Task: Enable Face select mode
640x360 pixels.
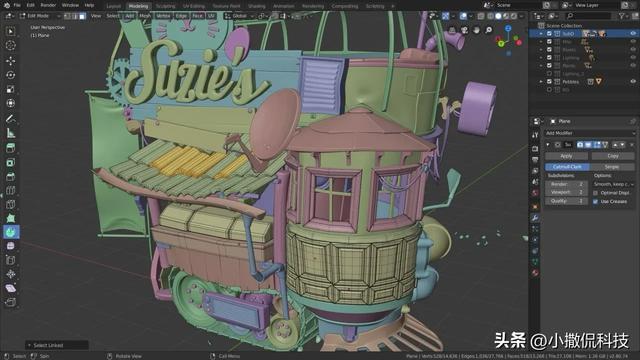Action: click(x=82, y=16)
